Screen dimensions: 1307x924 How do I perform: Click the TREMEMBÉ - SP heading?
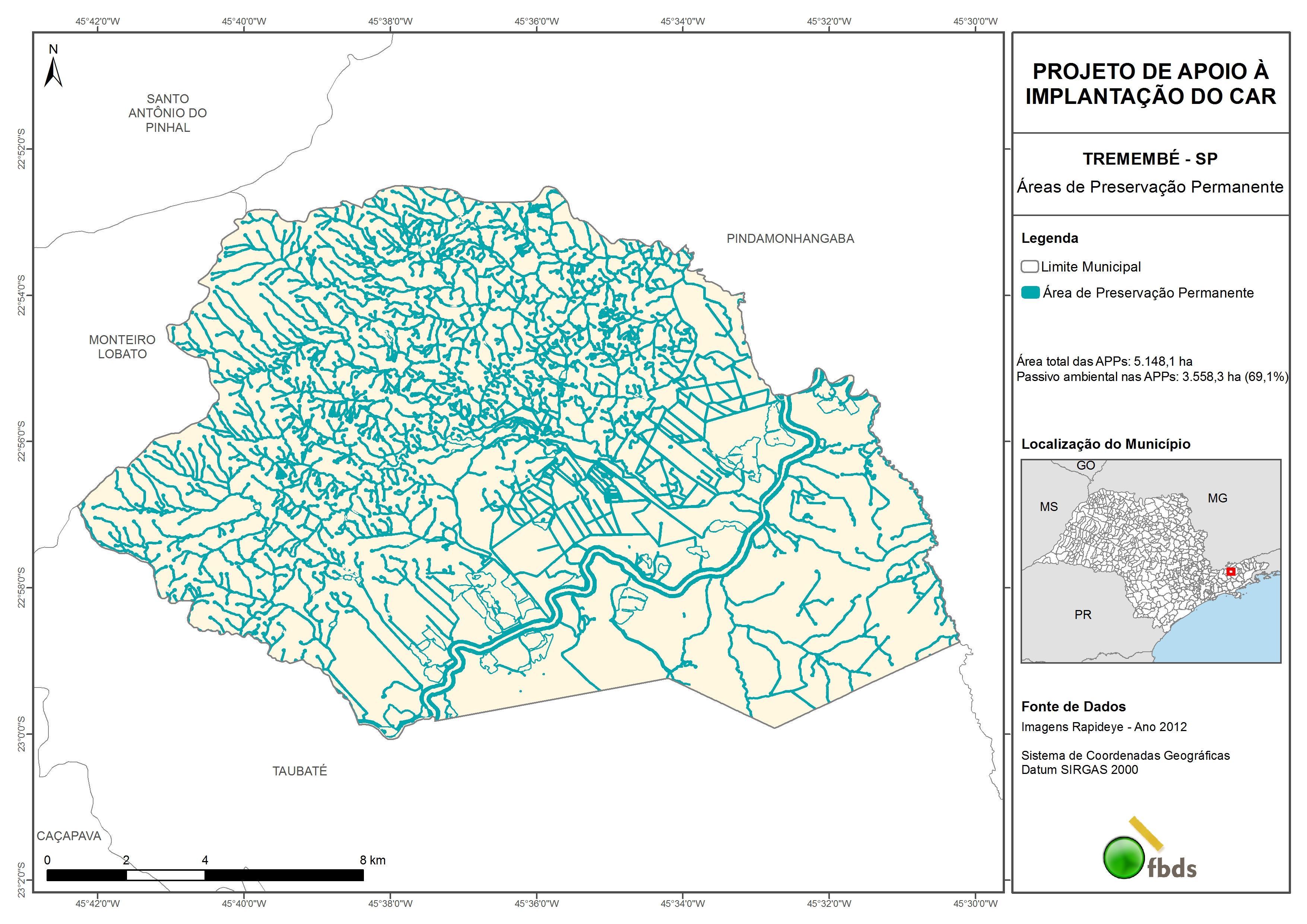(x=1150, y=159)
